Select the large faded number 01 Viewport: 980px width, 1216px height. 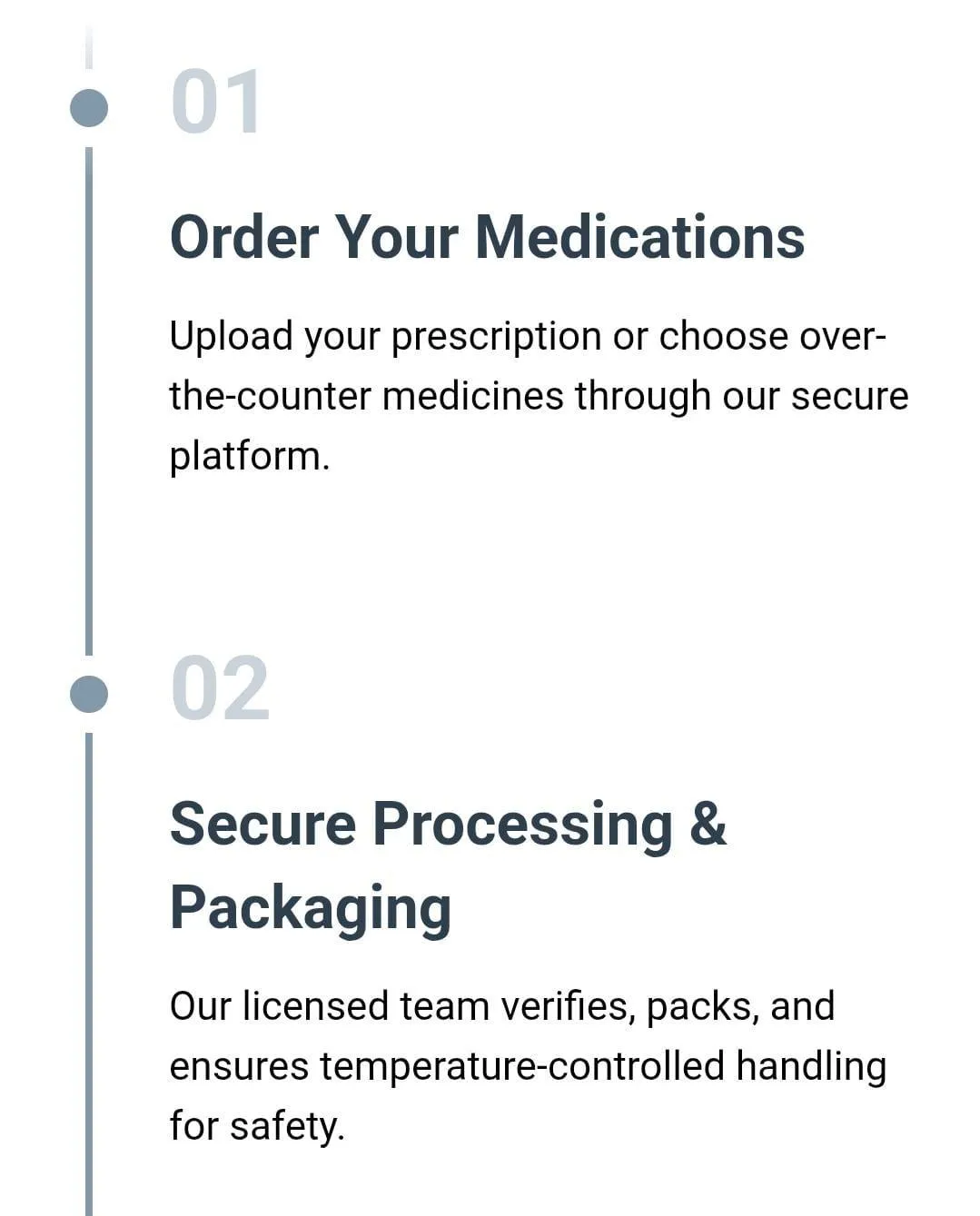pos(216,102)
